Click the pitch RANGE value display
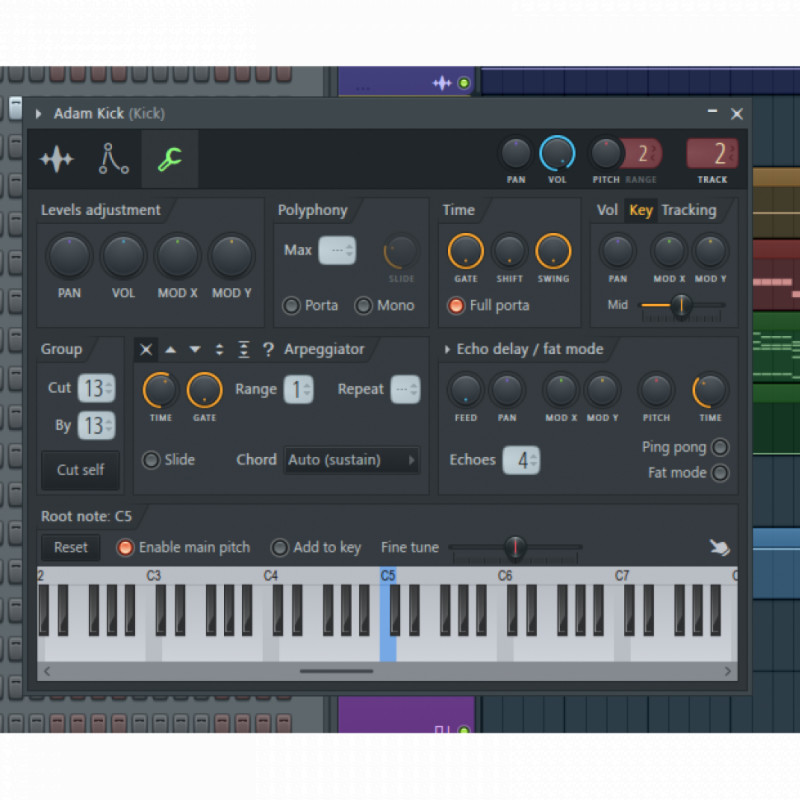Image resolution: width=800 pixels, height=800 pixels. [x=642, y=154]
